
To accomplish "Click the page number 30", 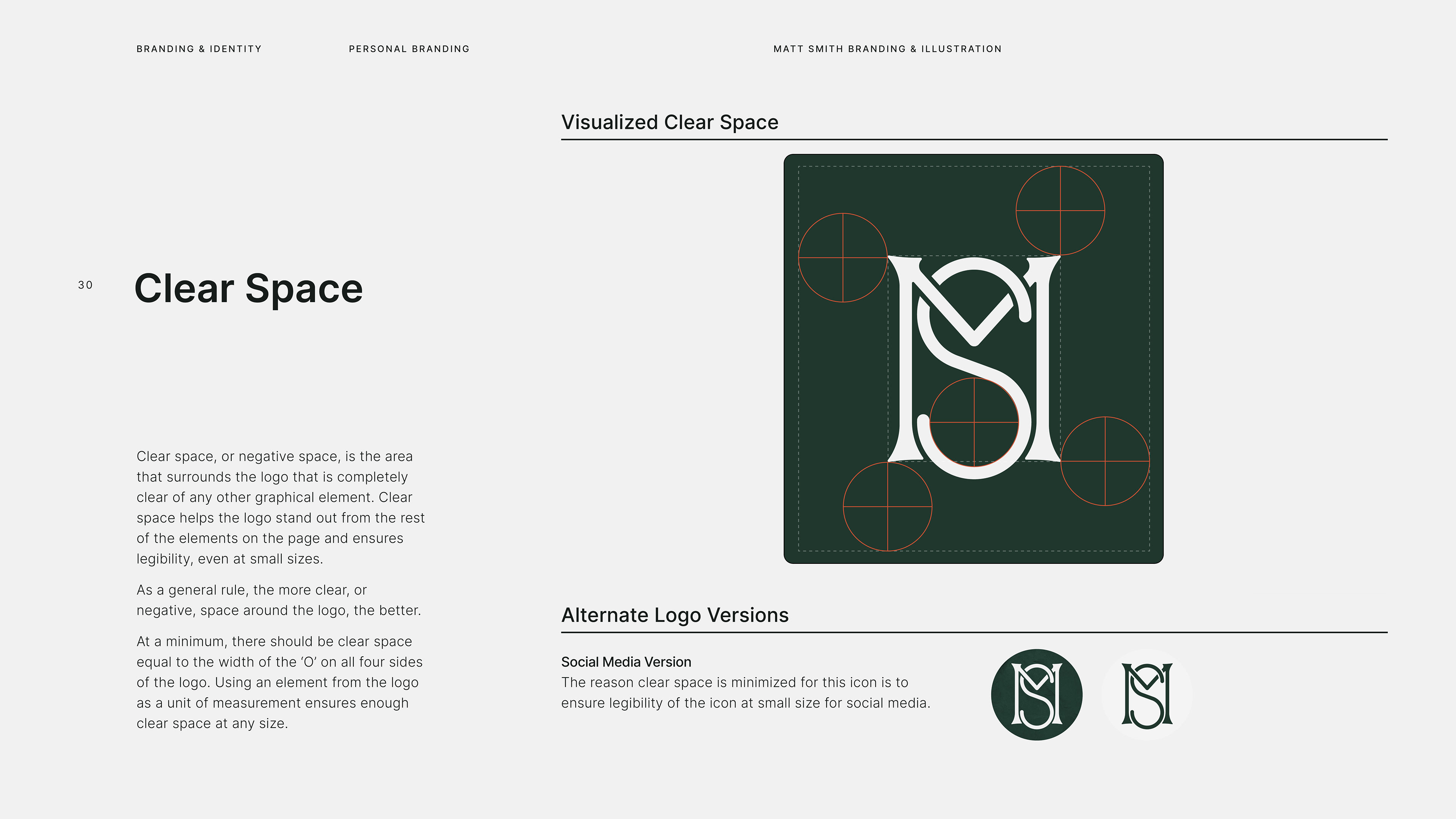I will tap(85, 286).
